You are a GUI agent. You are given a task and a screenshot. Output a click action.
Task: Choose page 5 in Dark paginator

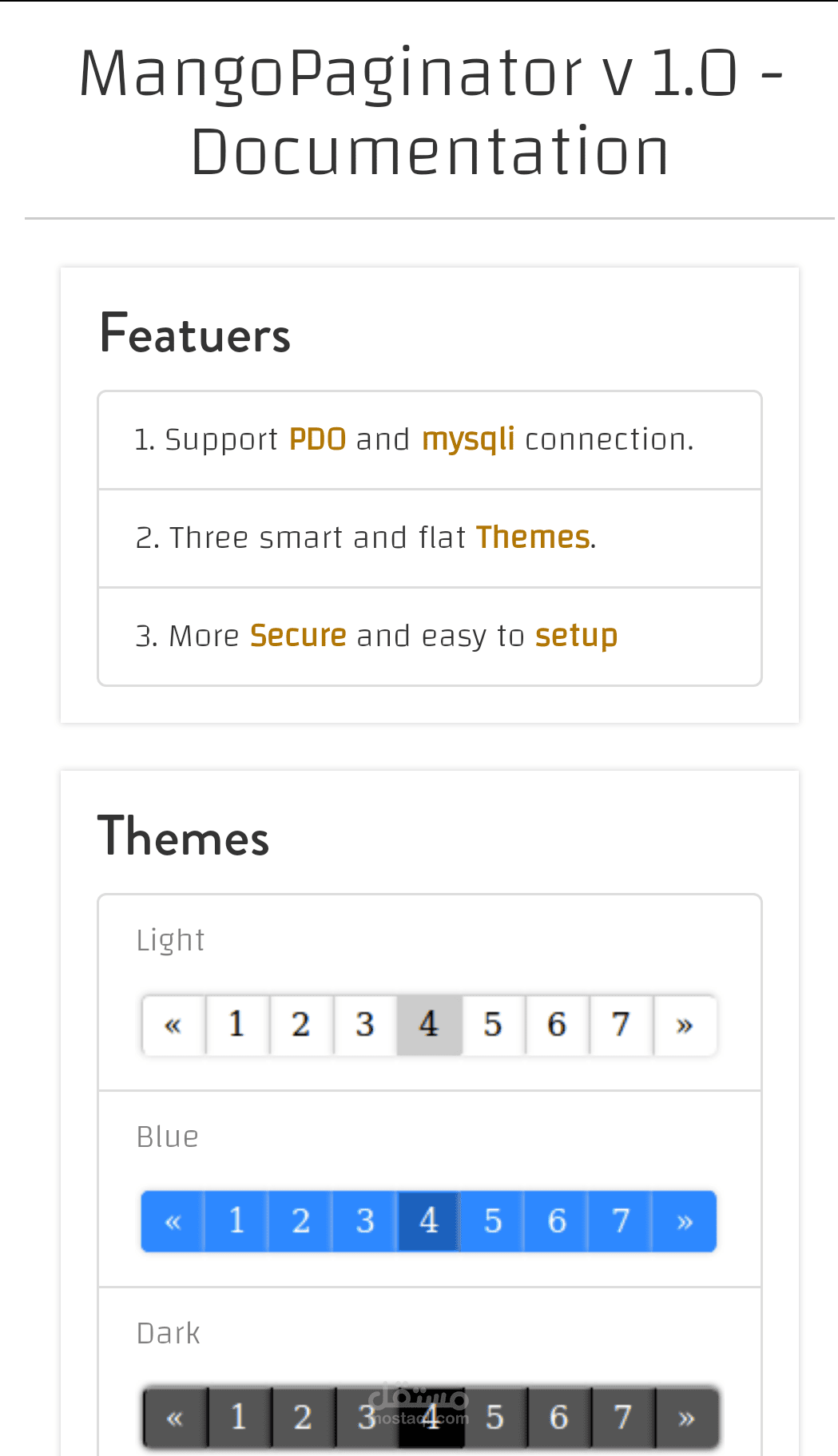point(495,1418)
